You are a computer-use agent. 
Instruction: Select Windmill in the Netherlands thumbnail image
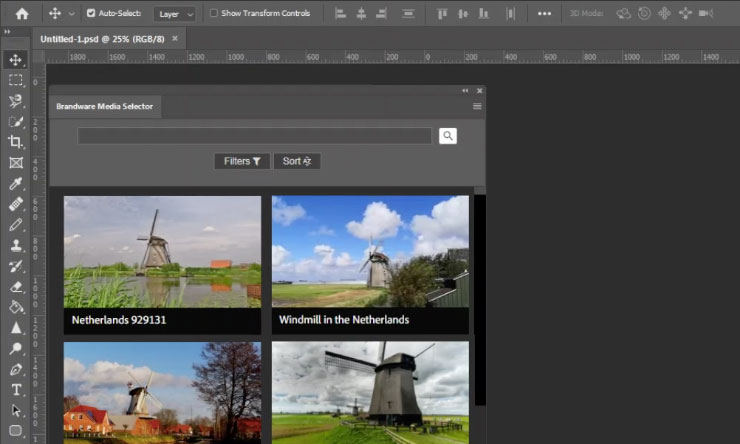[370, 252]
